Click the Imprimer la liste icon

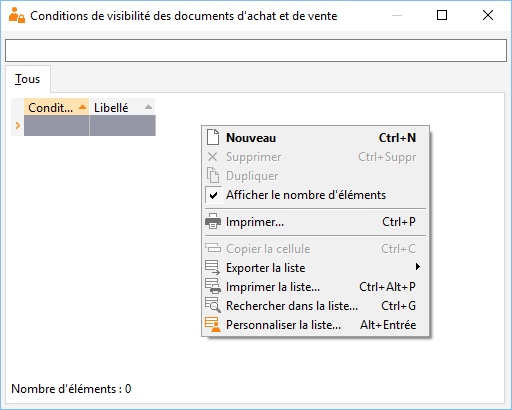point(213,286)
